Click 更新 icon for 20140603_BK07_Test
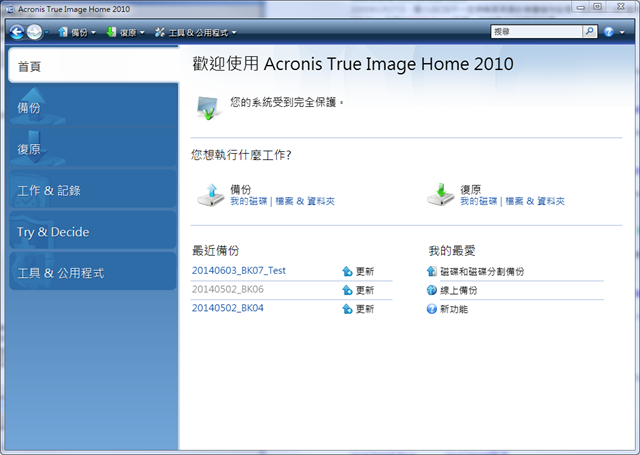The image size is (640, 455). pos(347,271)
